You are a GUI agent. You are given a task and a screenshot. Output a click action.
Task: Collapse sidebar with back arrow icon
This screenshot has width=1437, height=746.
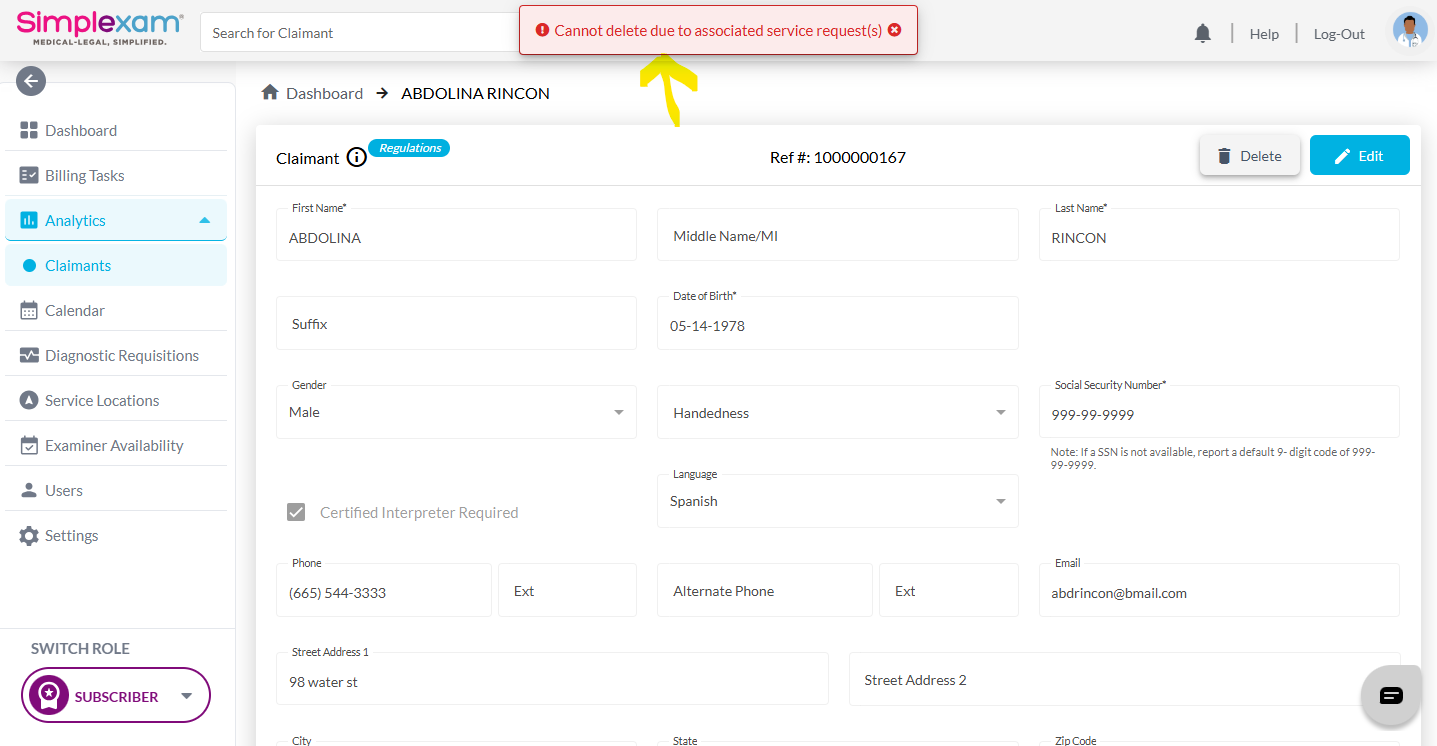click(31, 81)
